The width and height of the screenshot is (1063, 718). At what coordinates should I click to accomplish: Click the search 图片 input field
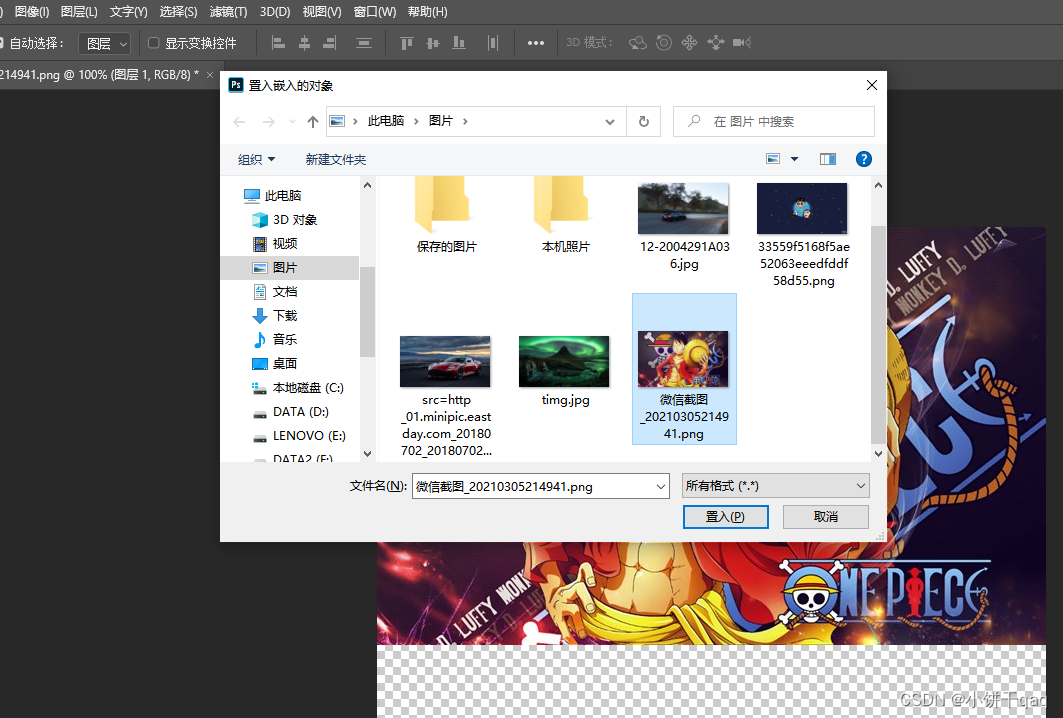[x=774, y=121]
